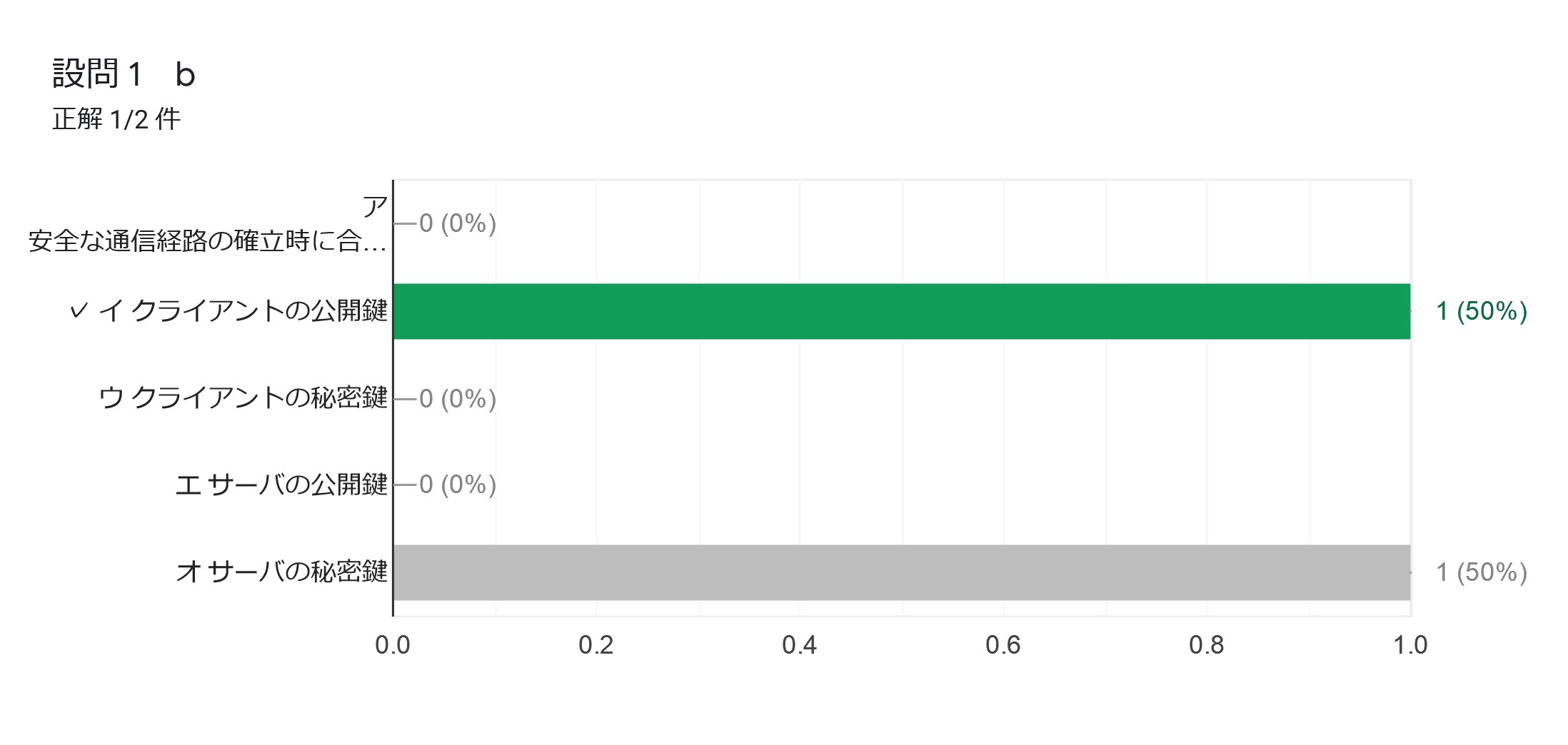This screenshot has height=745, width=1568.
Task: Click the ウ クライアントの秘密鍵 axis label
Action: coord(243,397)
